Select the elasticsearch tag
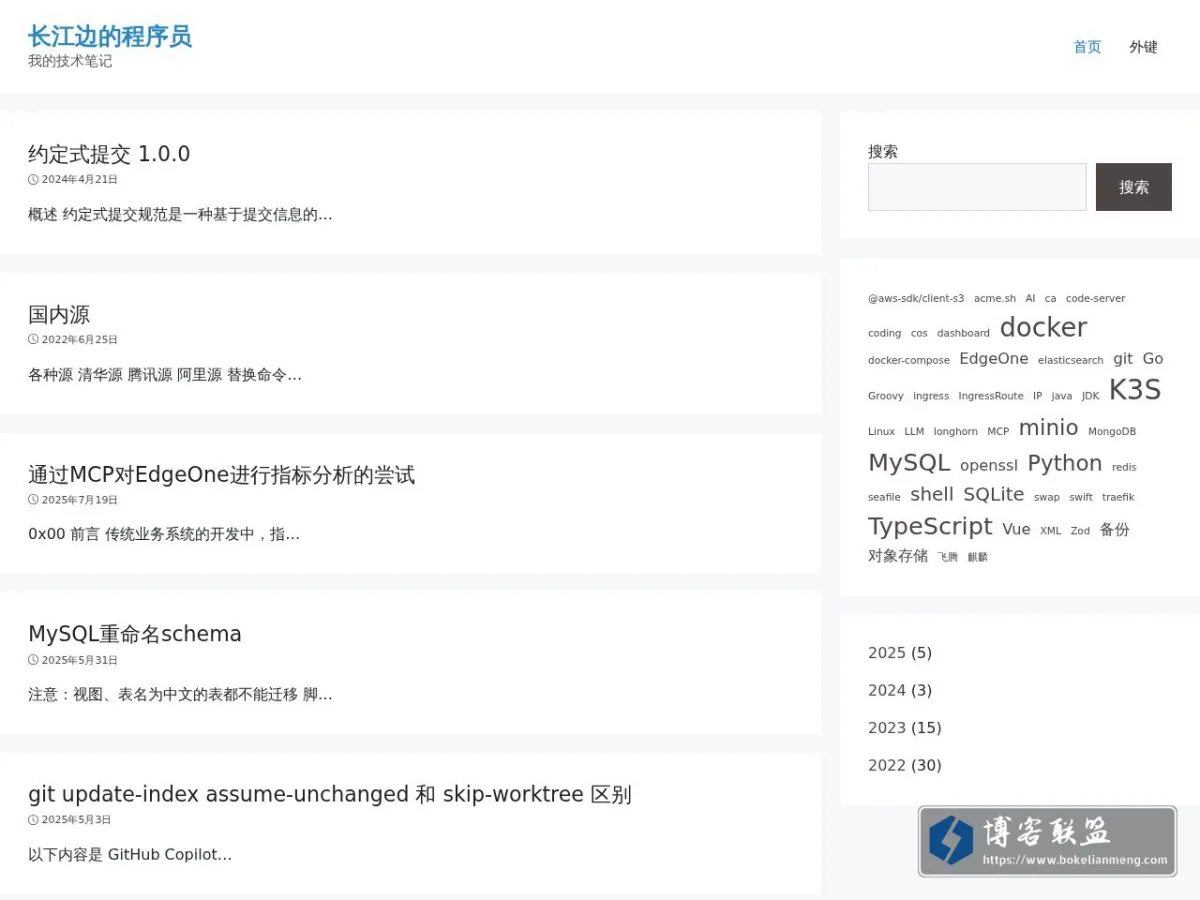This screenshot has height=900, width=1200. [1071, 360]
